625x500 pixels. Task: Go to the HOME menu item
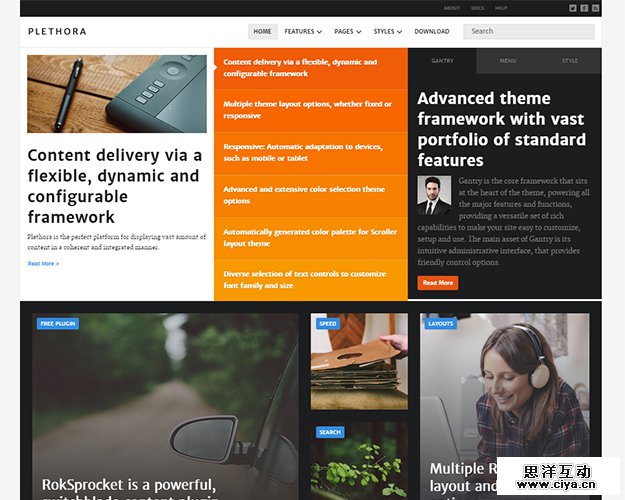tap(263, 31)
